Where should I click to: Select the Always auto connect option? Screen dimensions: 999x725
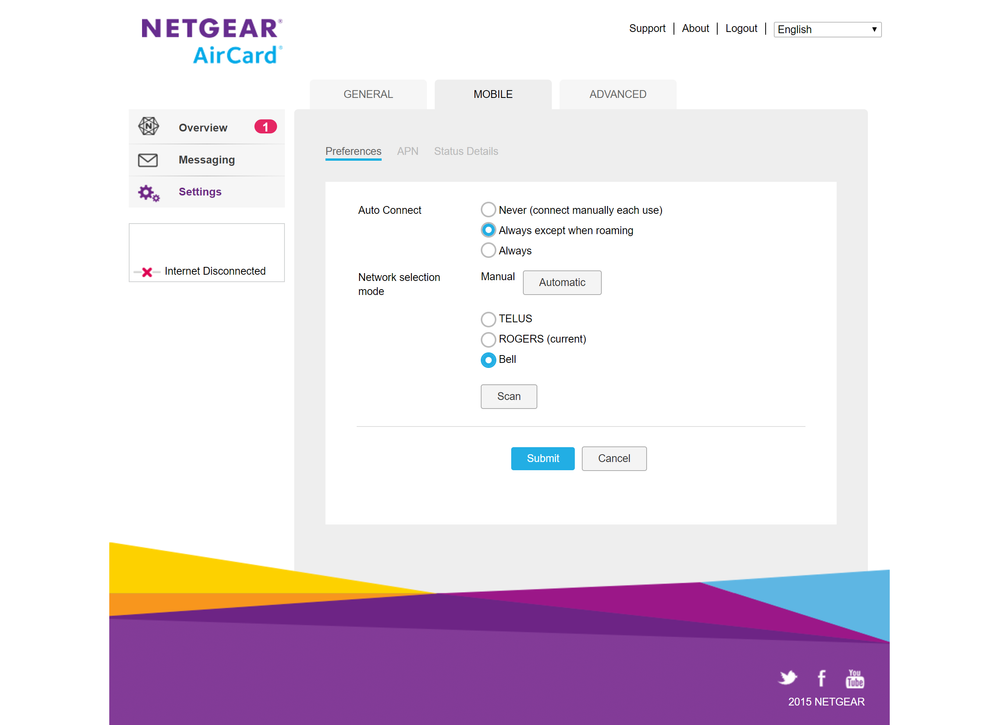488,250
